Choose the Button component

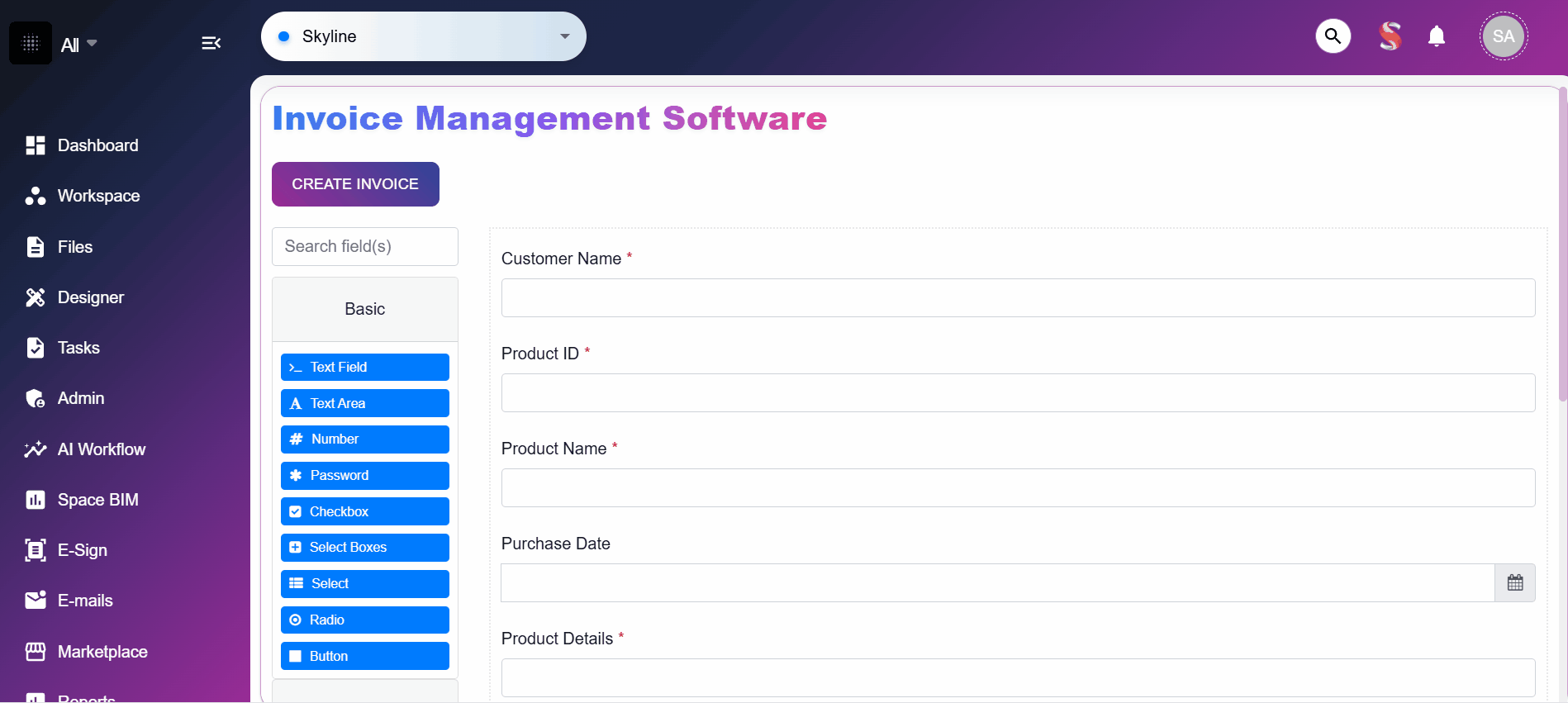(x=365, y=656)
